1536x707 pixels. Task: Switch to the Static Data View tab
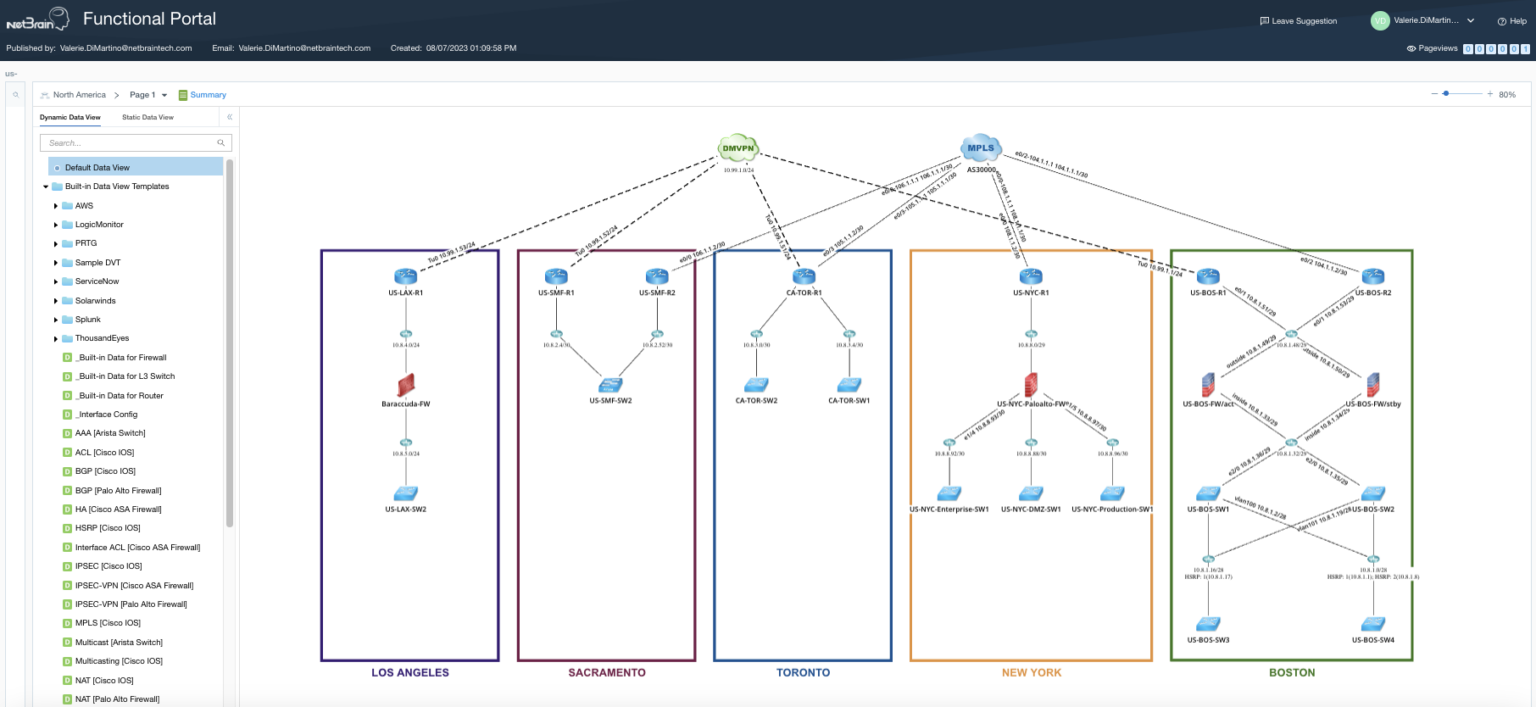146,117
